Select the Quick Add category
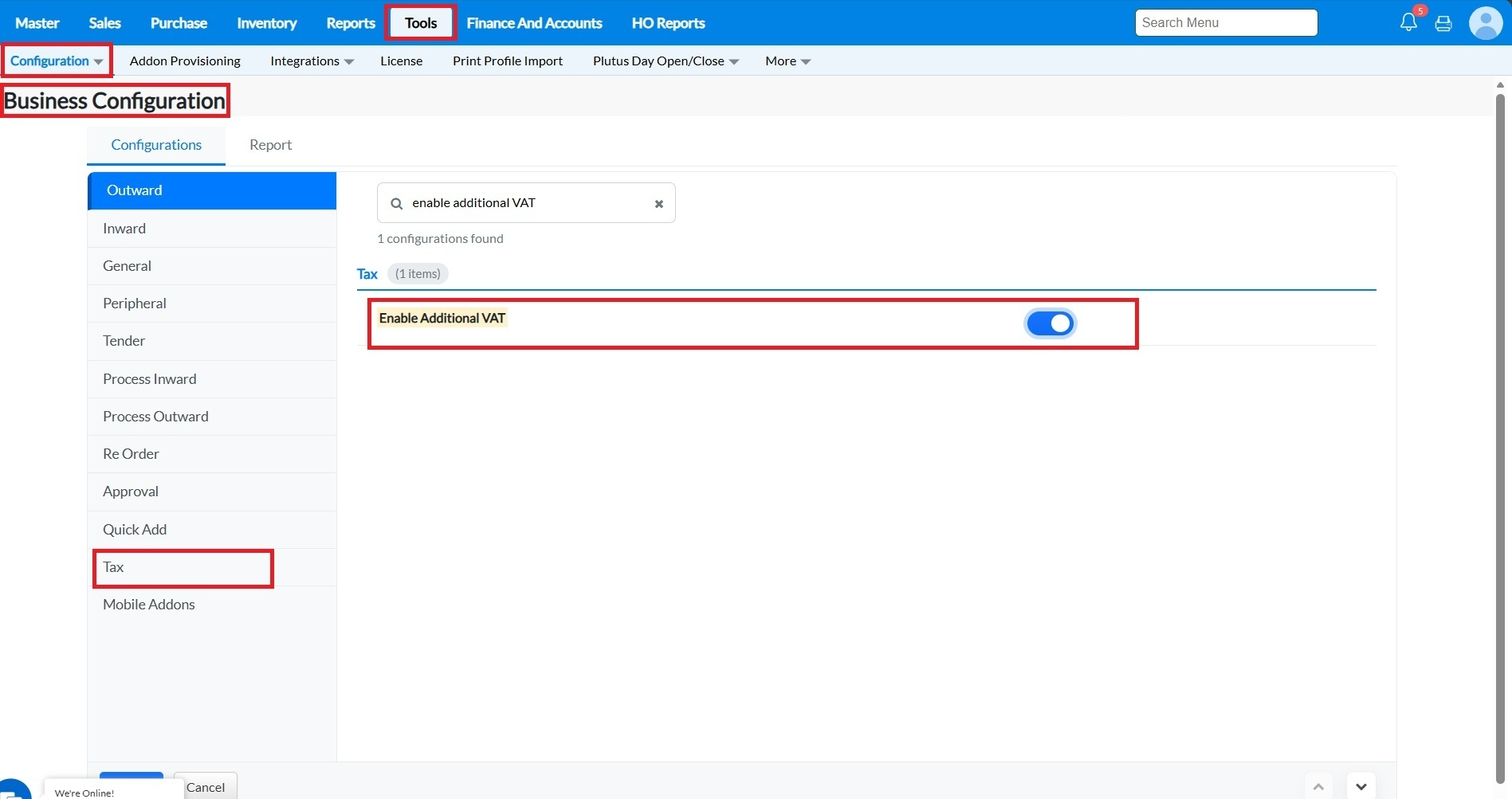 212,530
